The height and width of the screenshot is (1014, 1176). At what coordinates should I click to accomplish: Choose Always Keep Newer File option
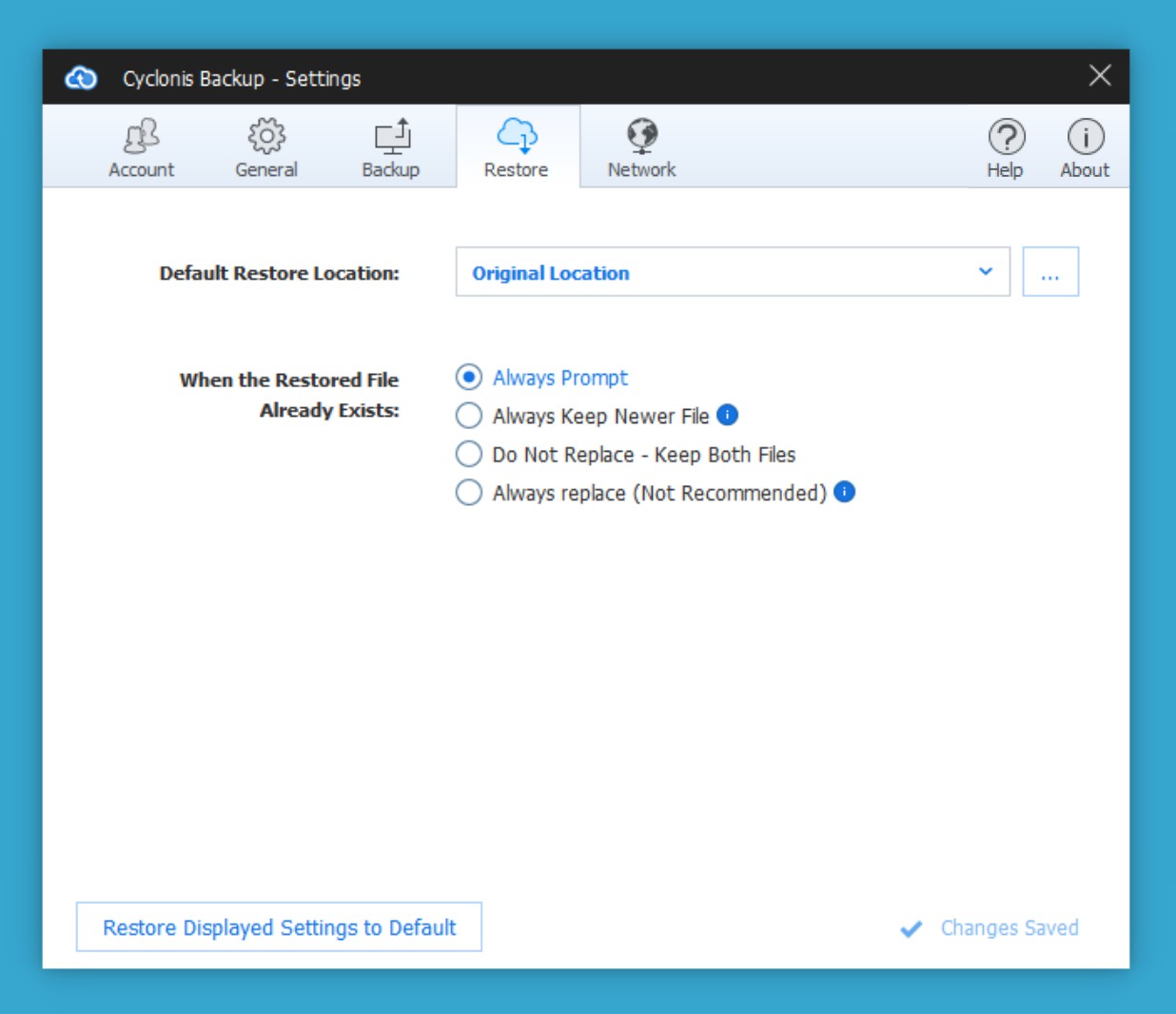[468, 416]
